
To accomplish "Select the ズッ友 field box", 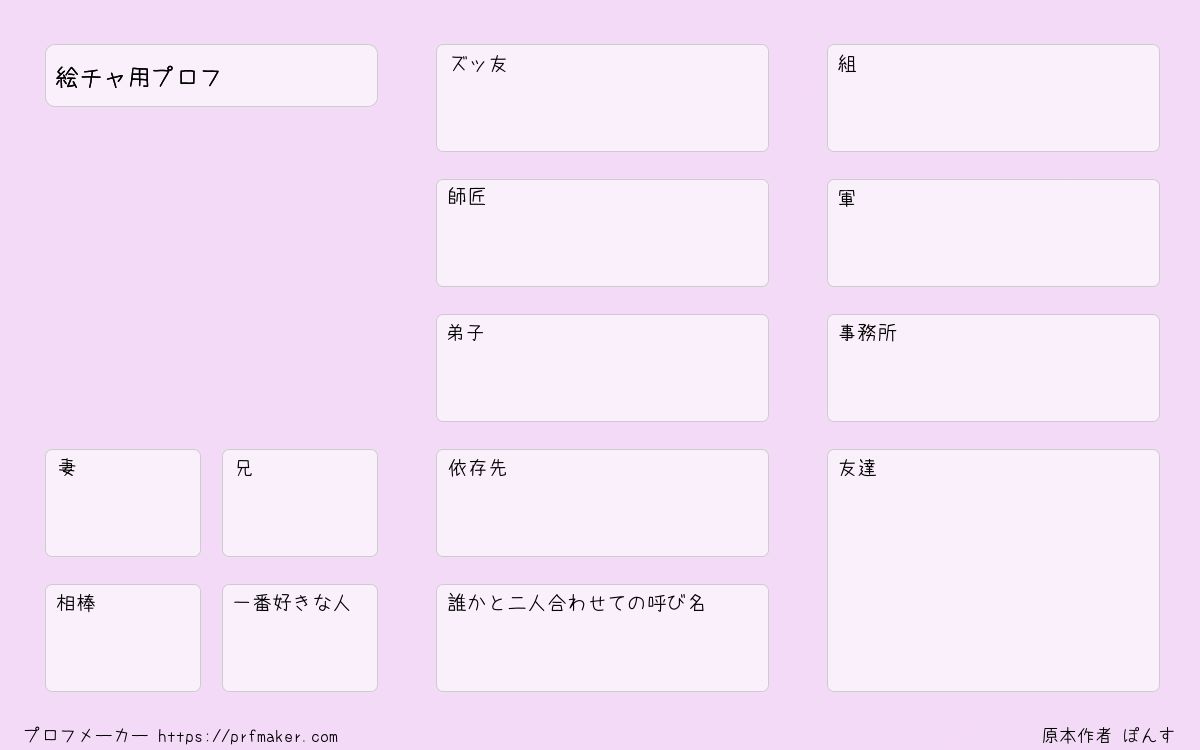I will [x=602, y=98].
